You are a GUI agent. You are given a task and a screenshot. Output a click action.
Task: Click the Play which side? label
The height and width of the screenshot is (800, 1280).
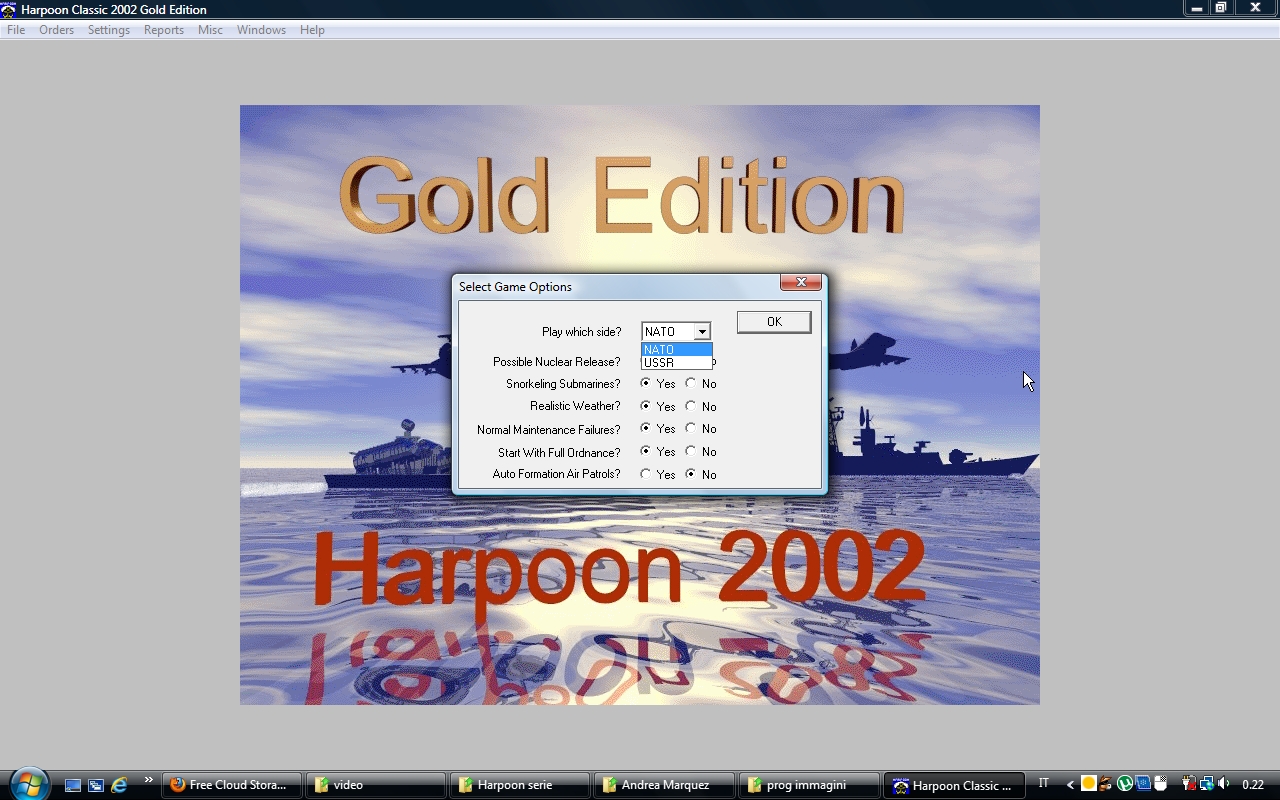point(581,332)
